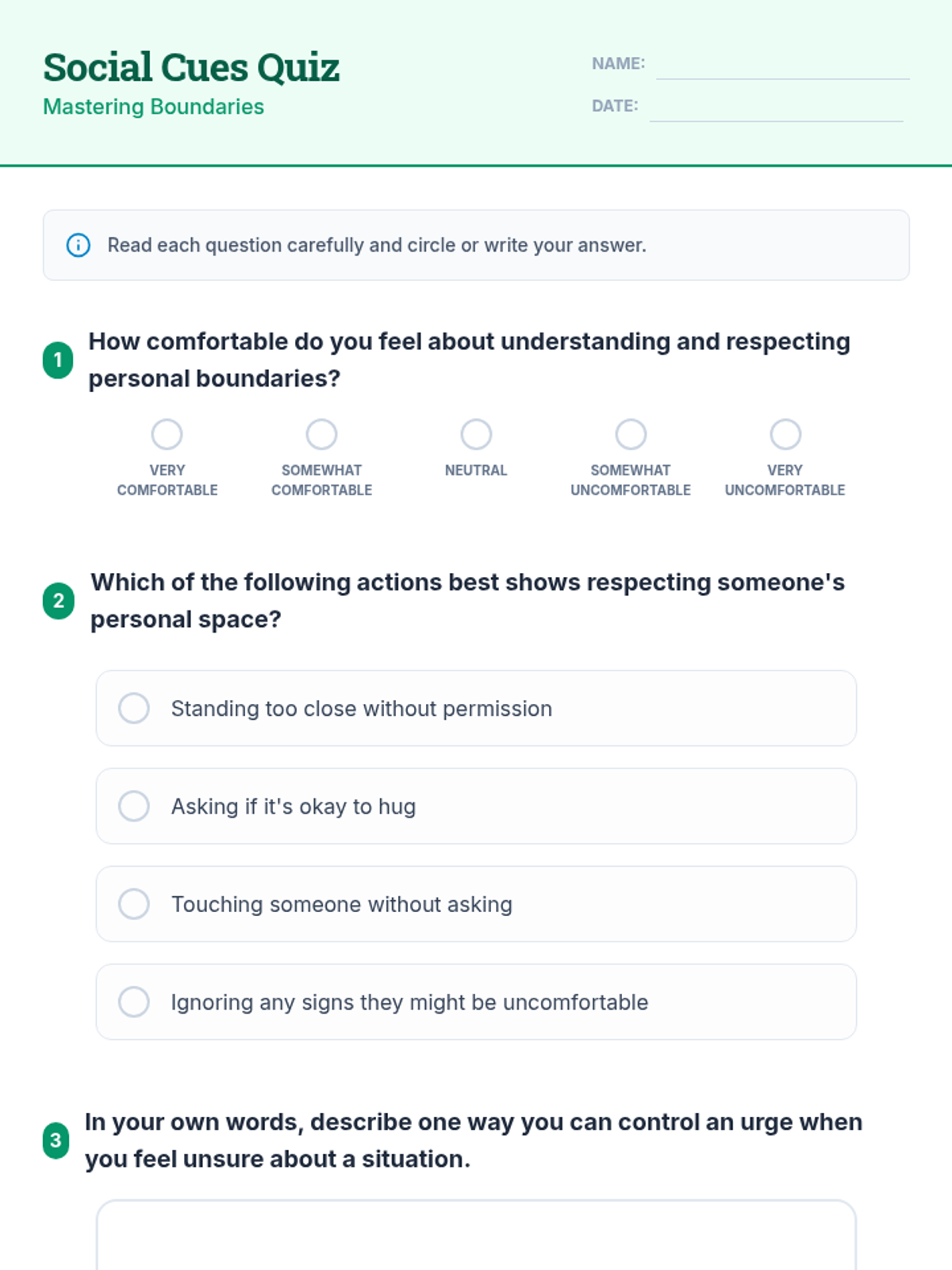Click the question 2 number badge

[x=59, y=601]
